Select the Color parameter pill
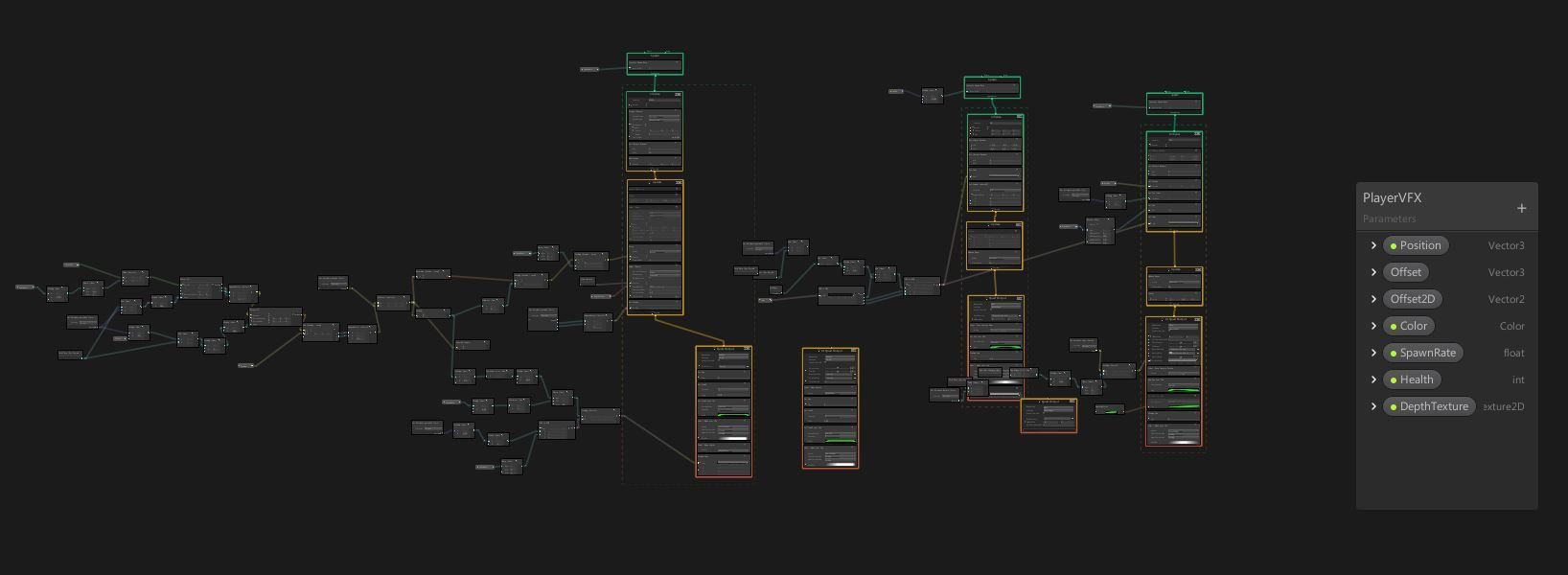The width and height of the screenshot is (1568, 575). [1410, 326]
